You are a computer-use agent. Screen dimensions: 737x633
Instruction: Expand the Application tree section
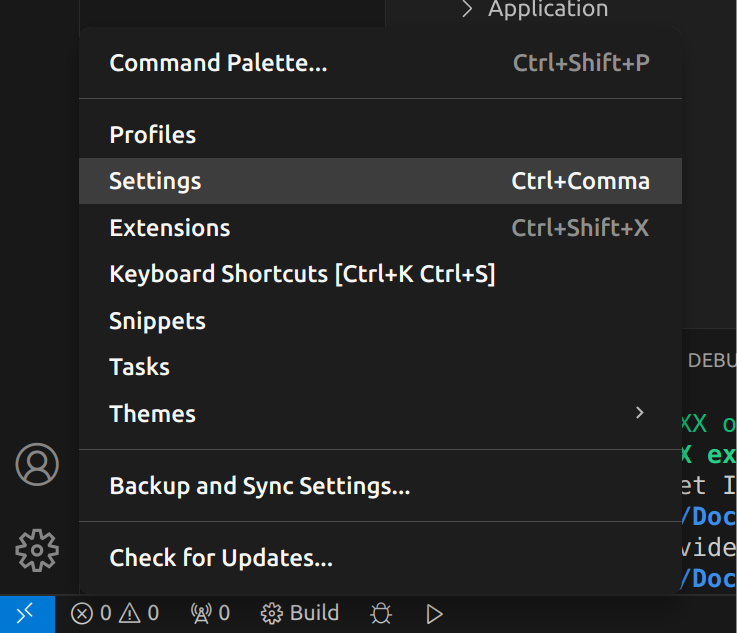534,8
